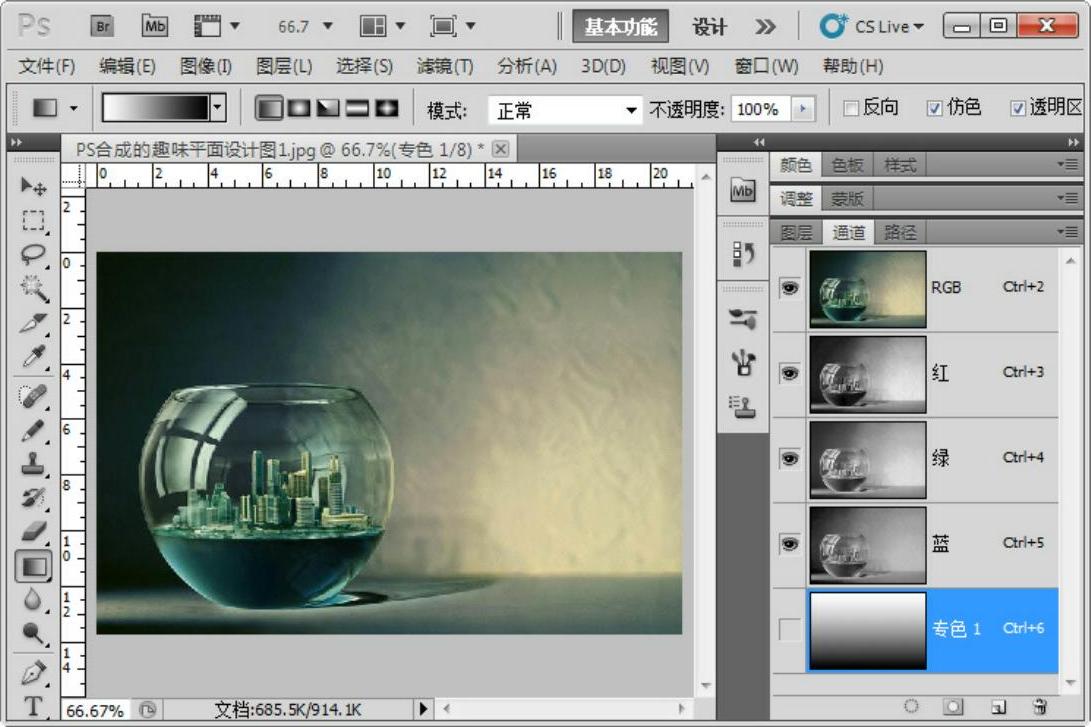Click the 基本功能 workspace button
1091x727 pixels.
(x=620, y=27)
